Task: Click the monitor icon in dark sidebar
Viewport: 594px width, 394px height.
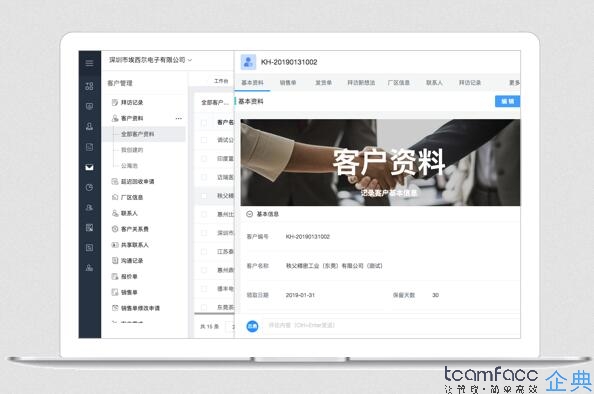Action: coord(89,106)
